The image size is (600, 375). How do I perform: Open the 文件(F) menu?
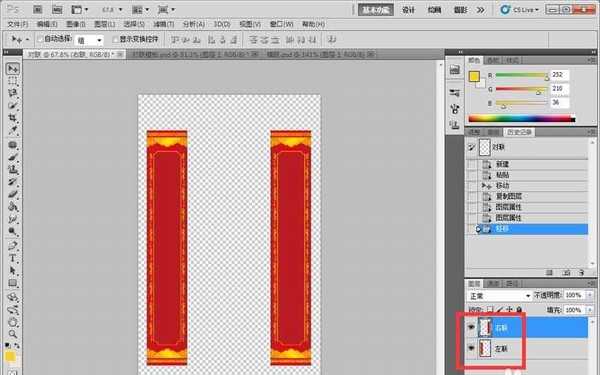pyautogui.click(x=18, y=24)
